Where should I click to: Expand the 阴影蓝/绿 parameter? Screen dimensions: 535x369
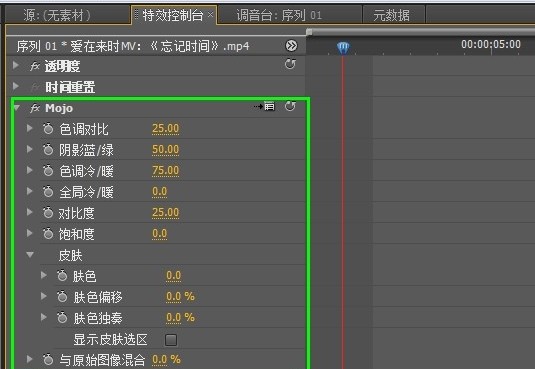click(x=30, y=149)
